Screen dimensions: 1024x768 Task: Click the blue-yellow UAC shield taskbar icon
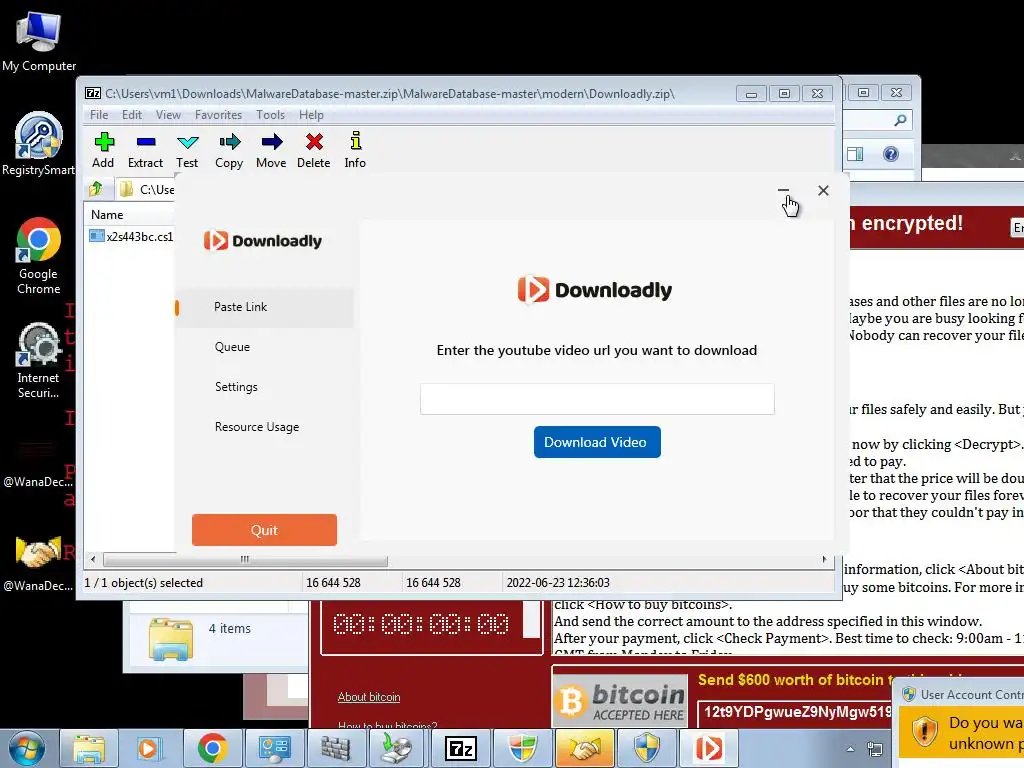(647, 748)
